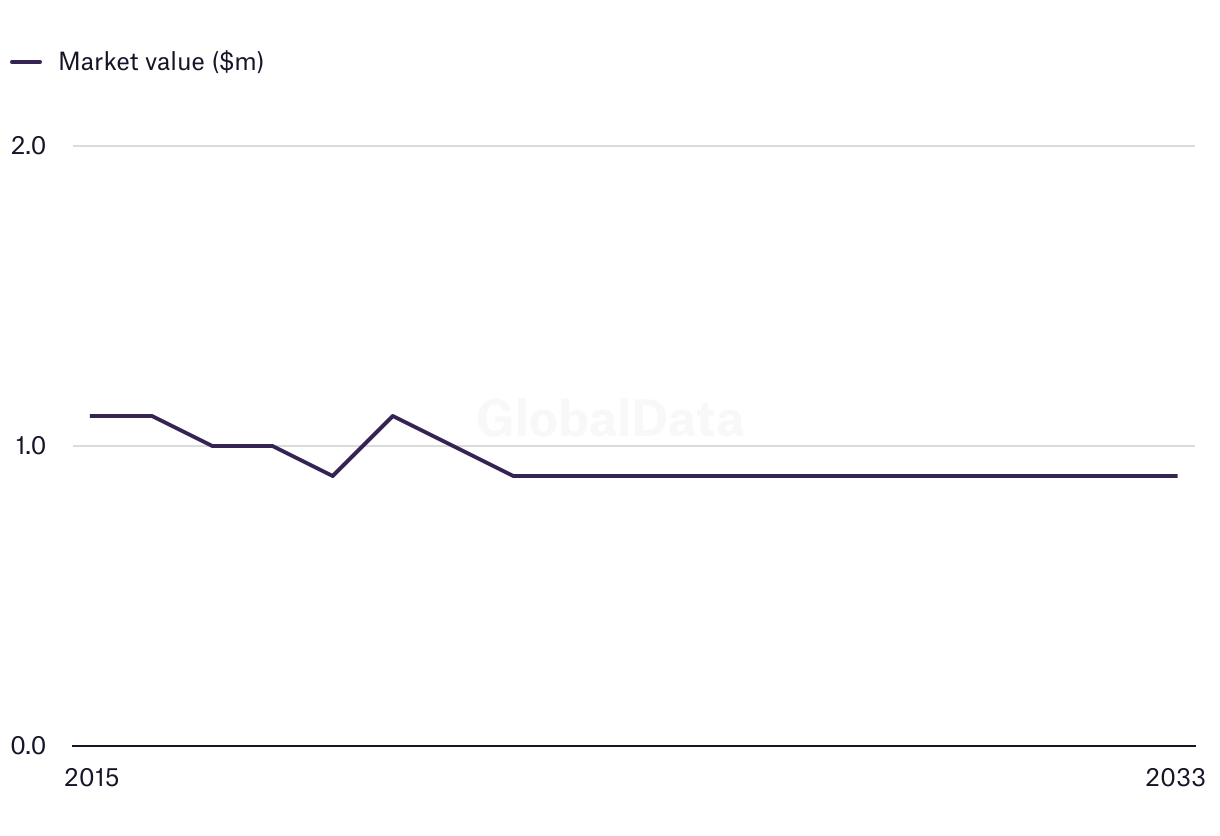Select the 0.0 y-axis label
The height and width of the screenshot is (836, 1220).
[28, 745]
